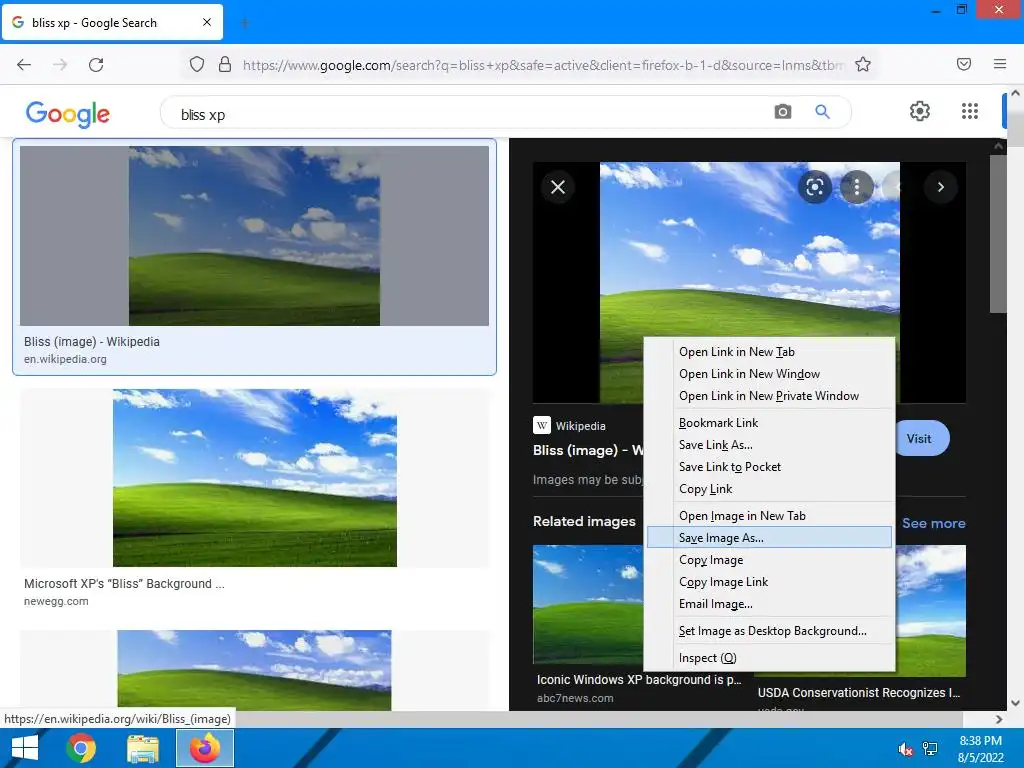Screen dimensions: 1024x768
Task: Choose Copy Link in the context menu
Action: (769, 489)
